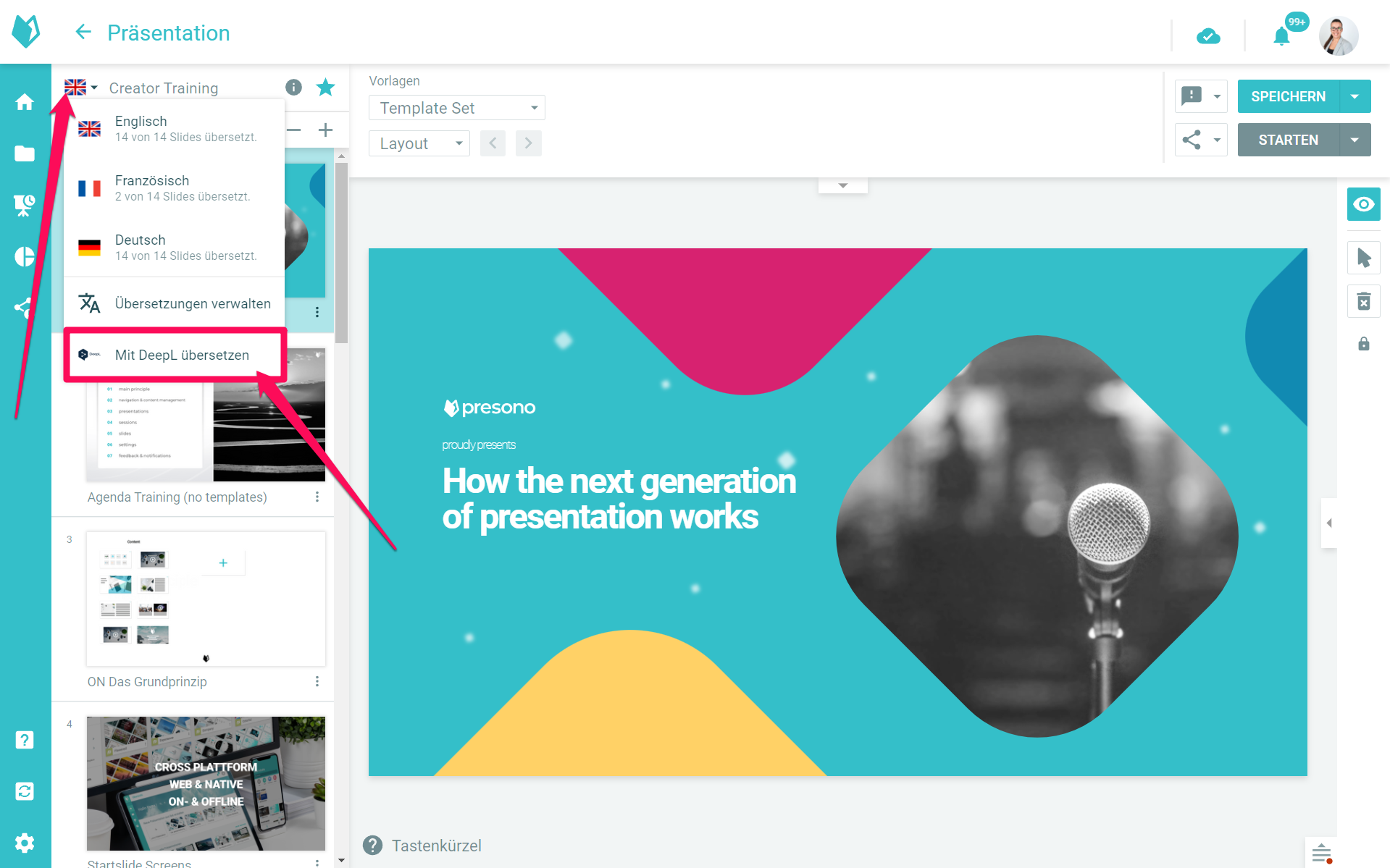Expand the STARTEN dropdown arrow
The image size is (1390, 868).
pyautogui.click(x=1355, y=140)
